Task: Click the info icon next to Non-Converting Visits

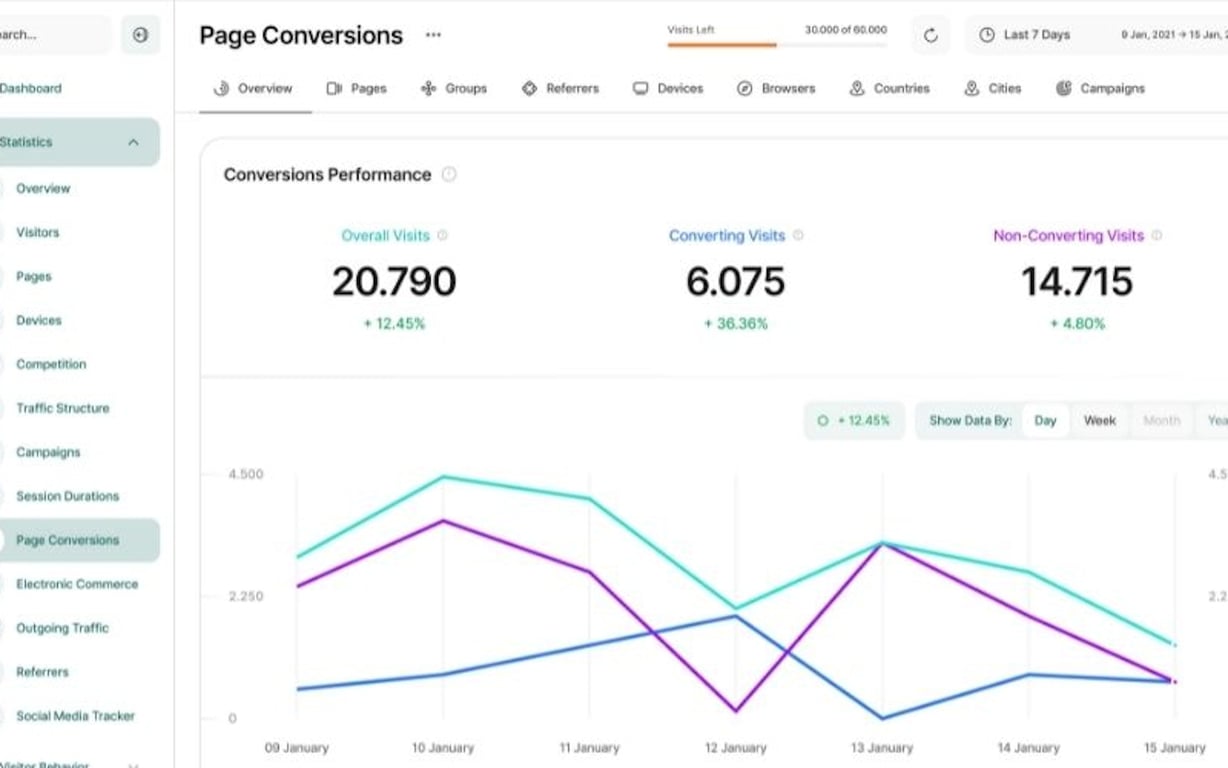Action: click(1156, 236)
